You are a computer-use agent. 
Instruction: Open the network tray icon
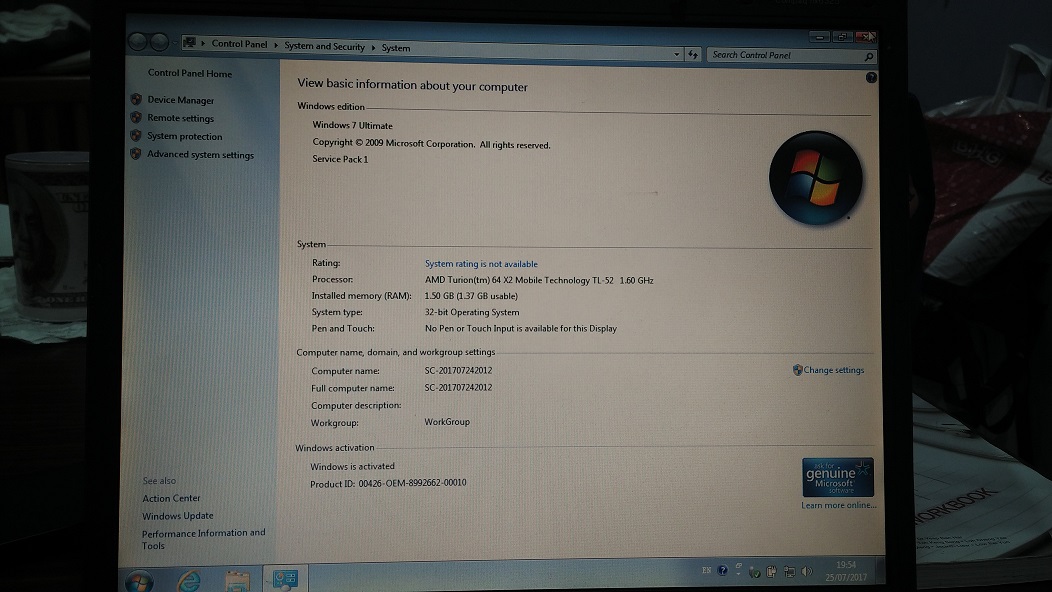[790, 572]
